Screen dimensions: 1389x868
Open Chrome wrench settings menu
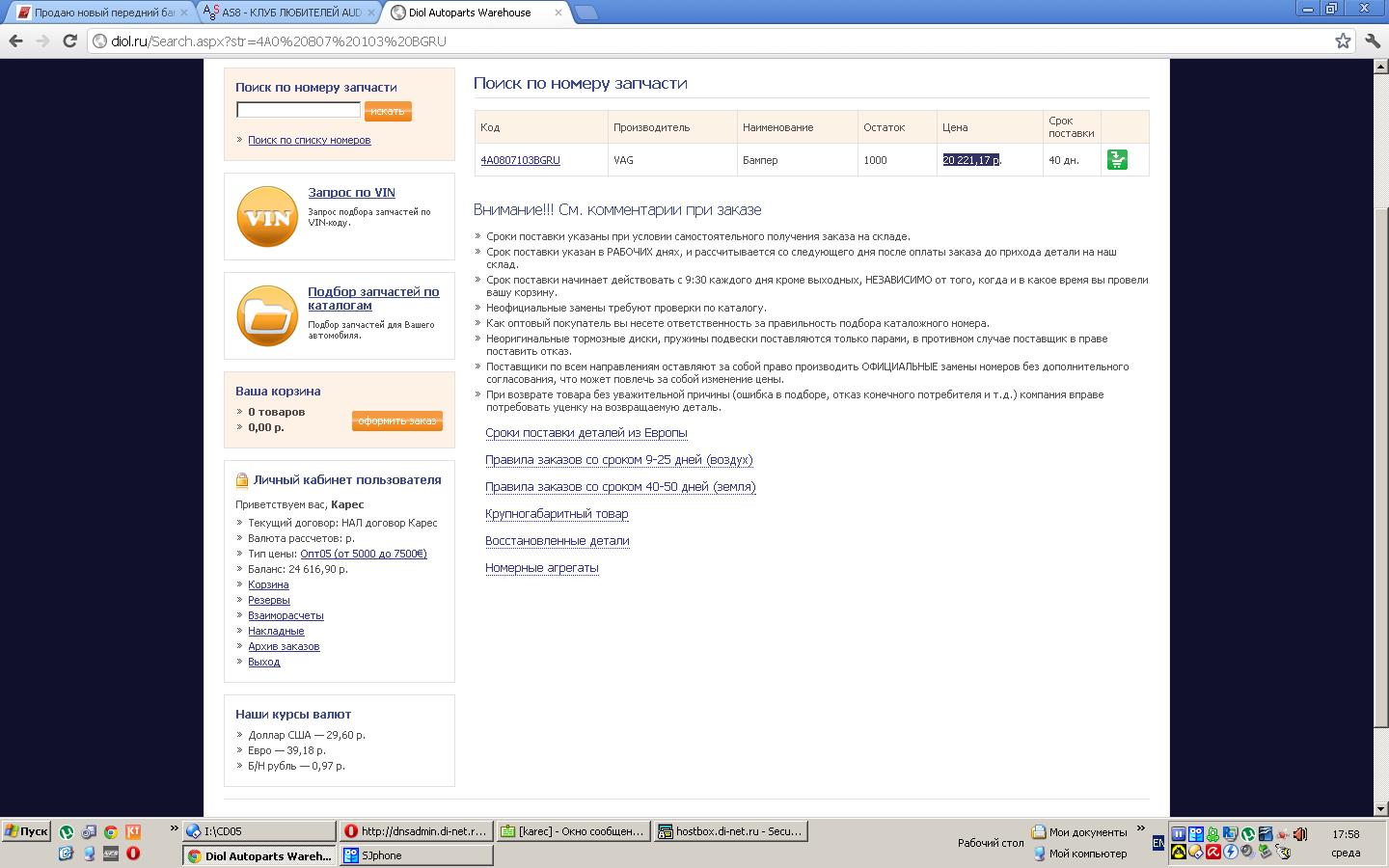tap(1373, 41)
